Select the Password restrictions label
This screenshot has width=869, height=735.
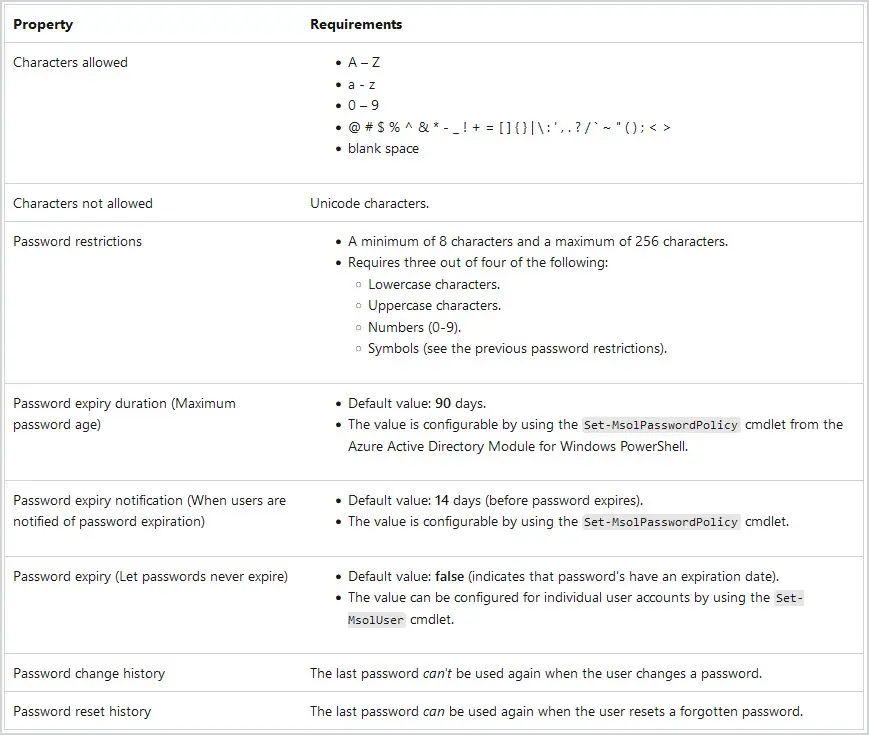pos(78,241)
